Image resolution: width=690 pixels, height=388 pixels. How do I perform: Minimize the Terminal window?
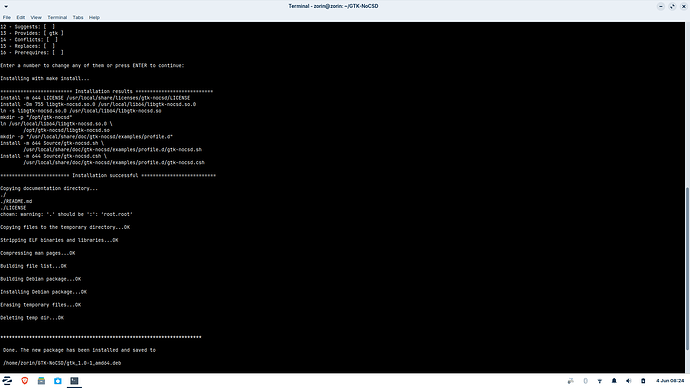[661, 6]
